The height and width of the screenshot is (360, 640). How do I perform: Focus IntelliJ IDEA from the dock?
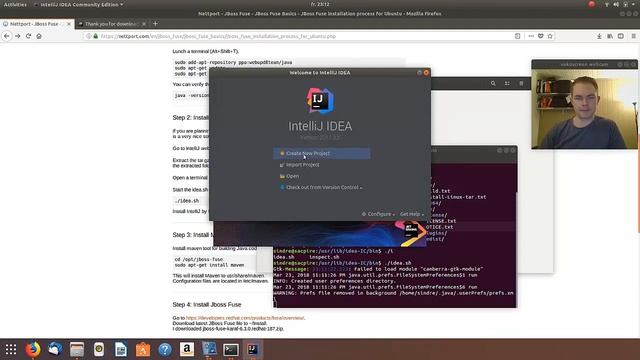pyautogui.click(x=253, y=349)
